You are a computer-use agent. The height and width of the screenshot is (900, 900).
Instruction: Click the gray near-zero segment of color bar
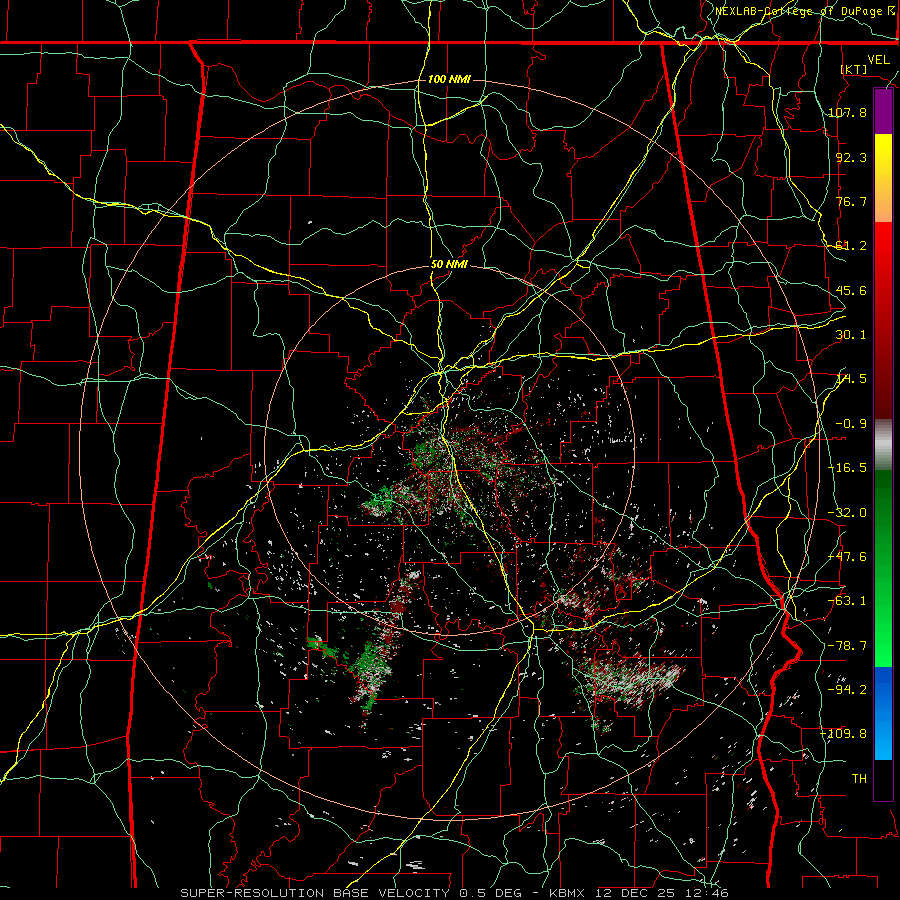(883, 444)
